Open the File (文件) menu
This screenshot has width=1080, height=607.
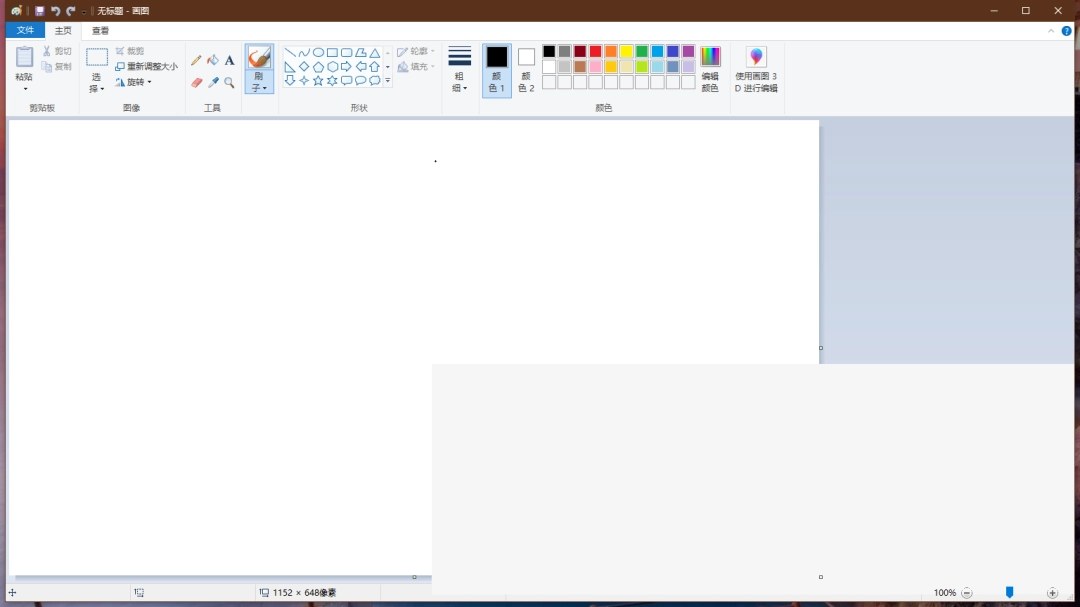pyautogui.click(x=25, y=30)
